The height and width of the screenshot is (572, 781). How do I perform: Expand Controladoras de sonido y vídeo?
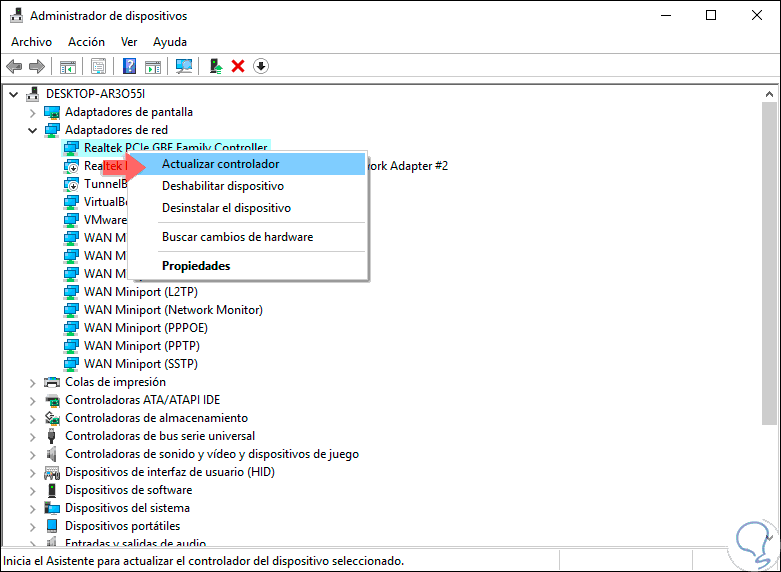pyautogui.click(x=32, y=455)
